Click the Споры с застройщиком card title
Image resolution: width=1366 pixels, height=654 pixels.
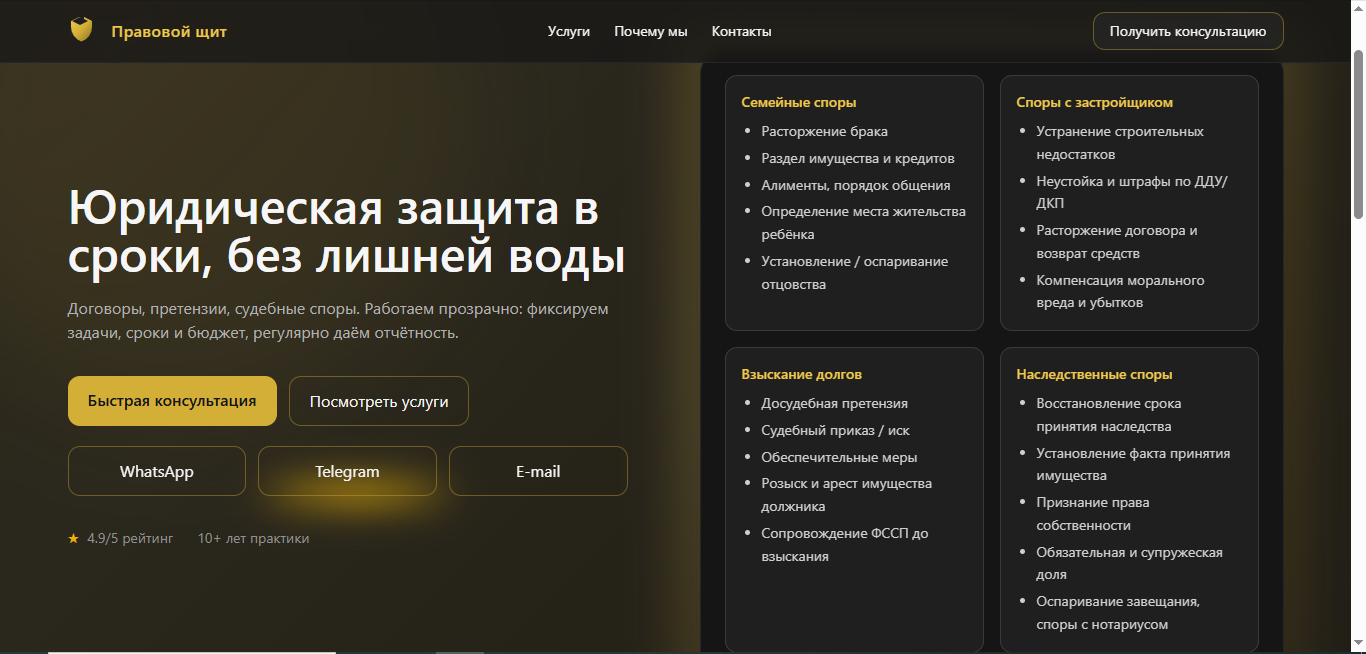pos(1095,102)
